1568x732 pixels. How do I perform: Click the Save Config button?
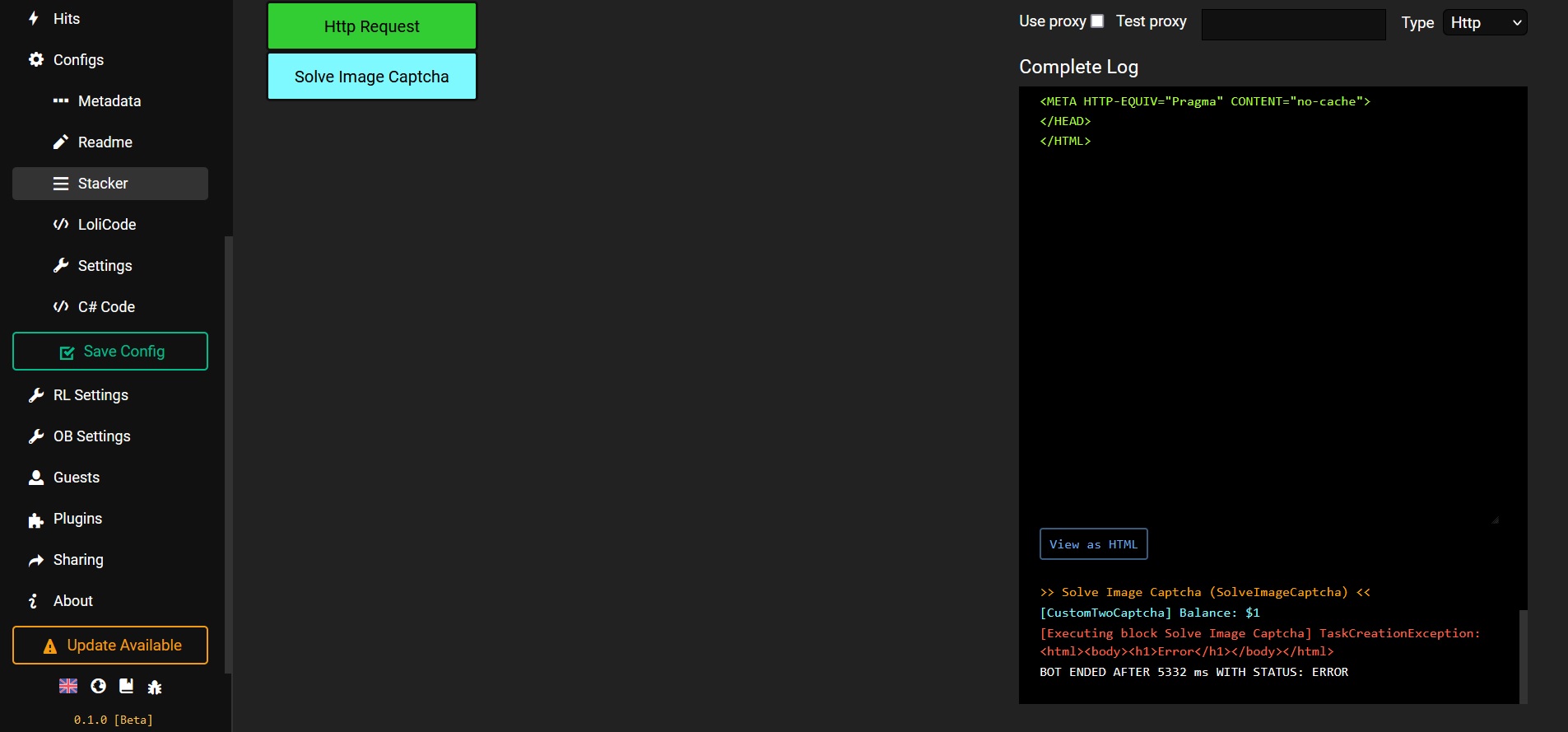coord(110,352)
